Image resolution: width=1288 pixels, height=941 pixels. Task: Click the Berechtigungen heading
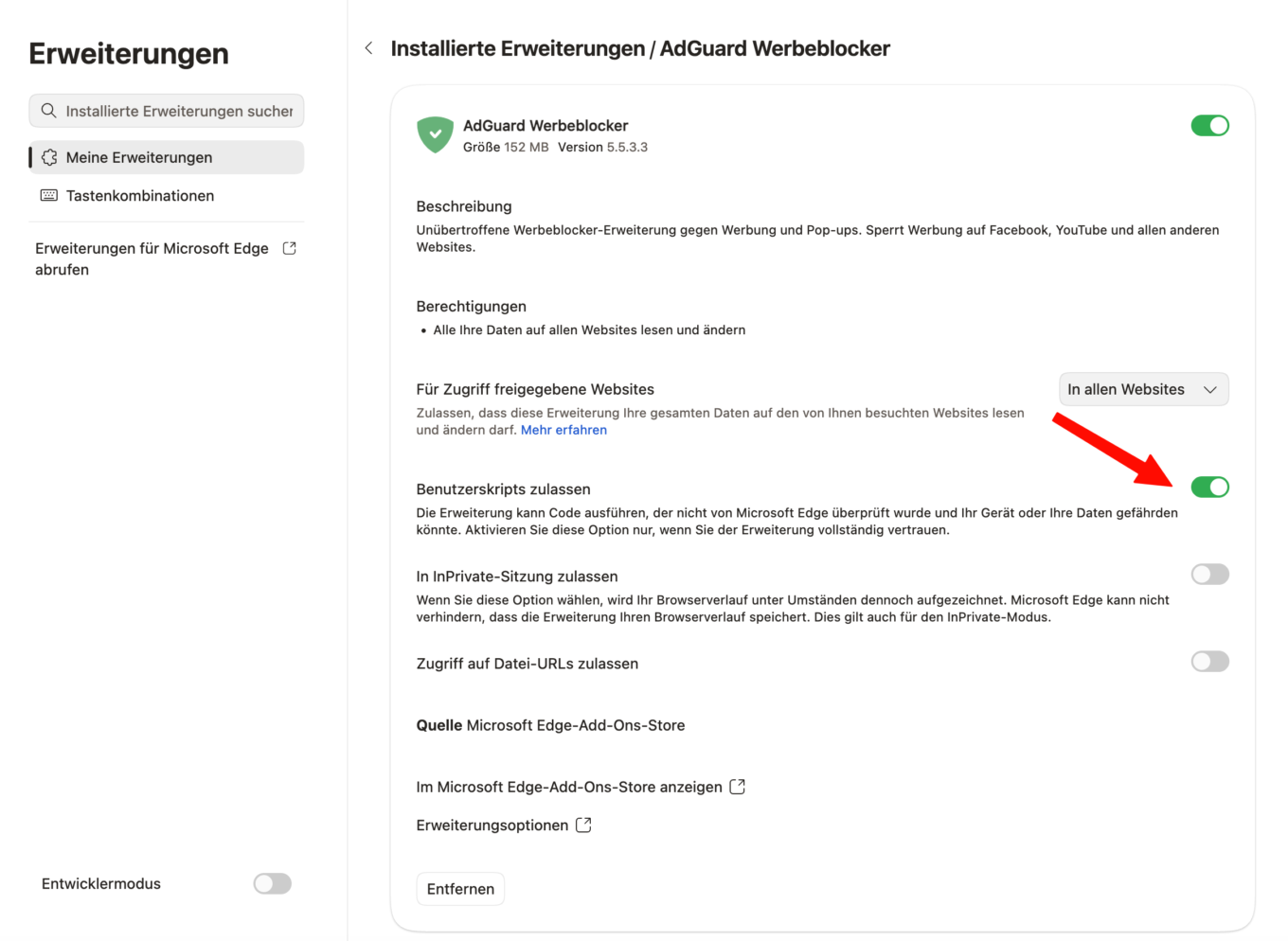[x=472, y=307]
